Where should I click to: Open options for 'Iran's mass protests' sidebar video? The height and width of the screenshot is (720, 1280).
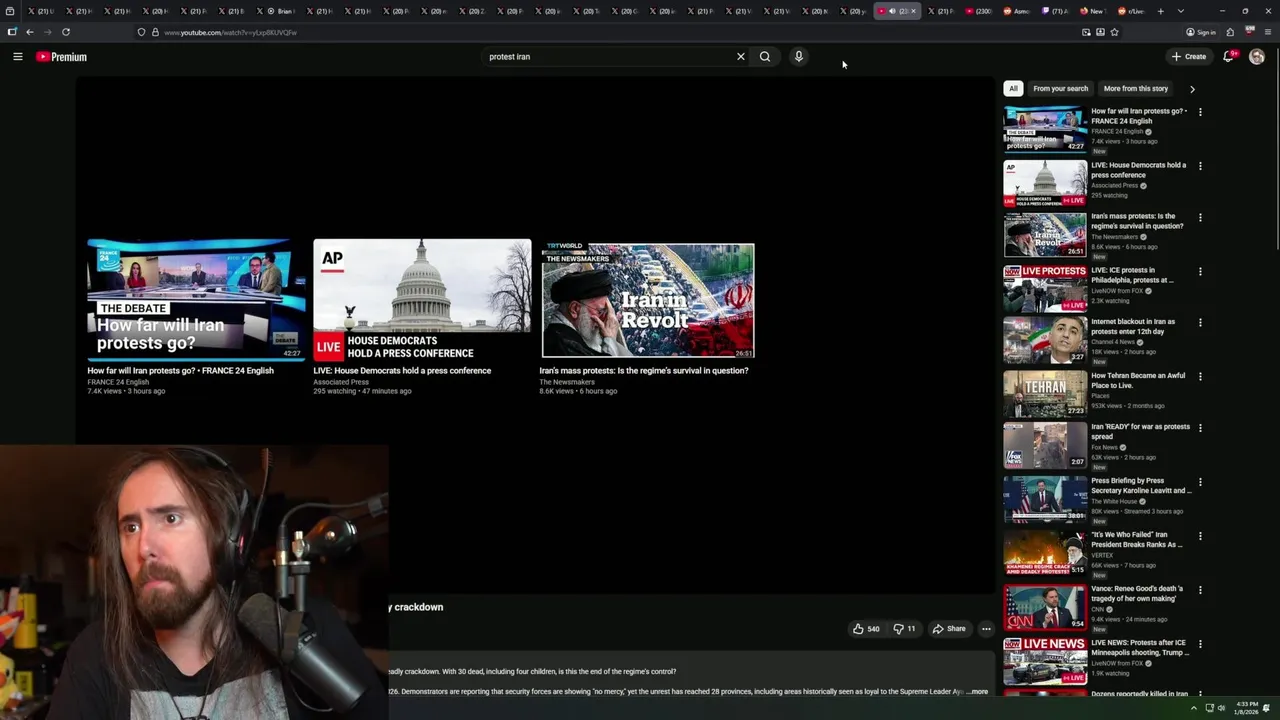(1200, 217)
